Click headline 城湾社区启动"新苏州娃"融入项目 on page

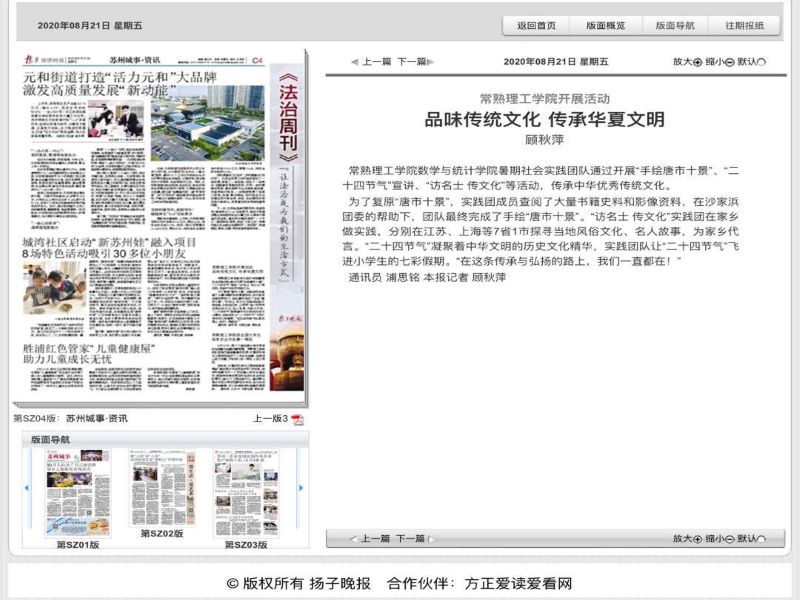click(109, 242)
